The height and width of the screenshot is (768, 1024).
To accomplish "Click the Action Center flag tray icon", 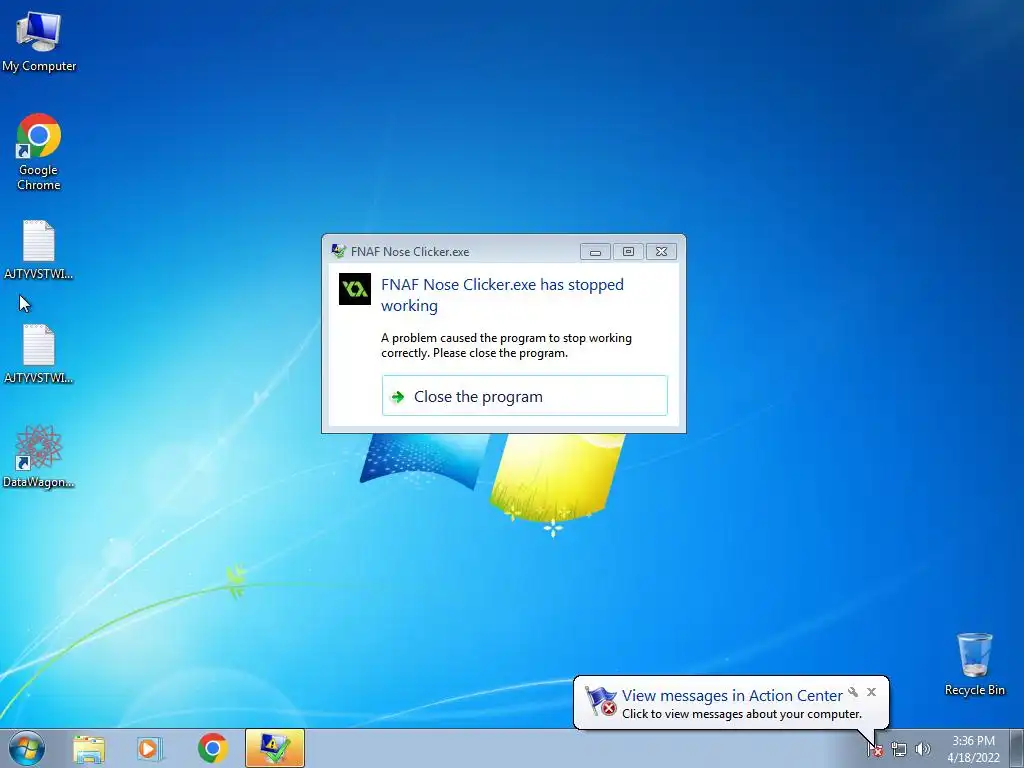I will pos(875,750).
